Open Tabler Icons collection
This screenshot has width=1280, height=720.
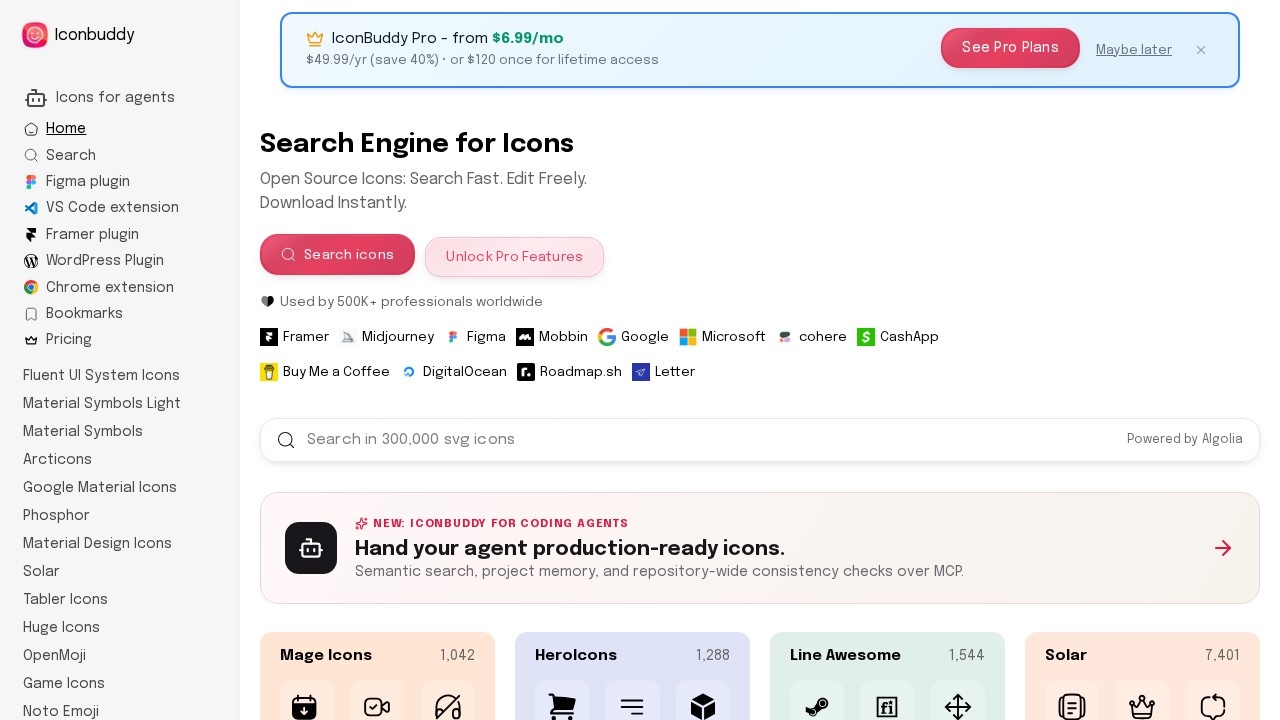(x=65, y=599)
